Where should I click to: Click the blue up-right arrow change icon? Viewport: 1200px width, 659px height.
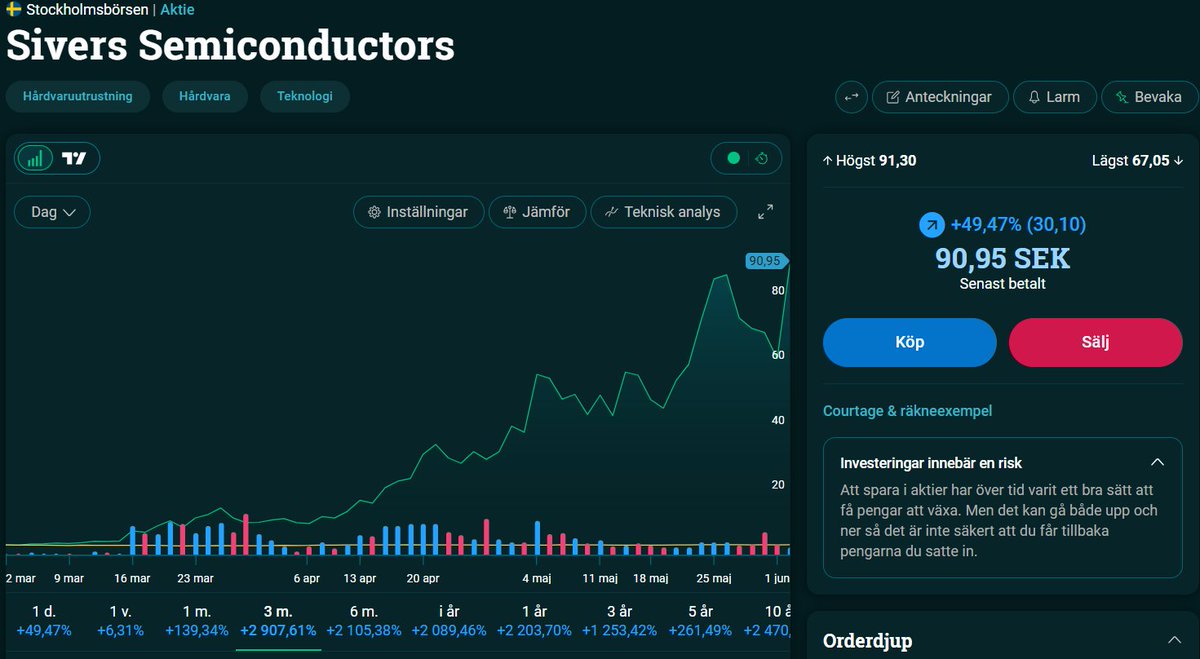click(931, 225)
